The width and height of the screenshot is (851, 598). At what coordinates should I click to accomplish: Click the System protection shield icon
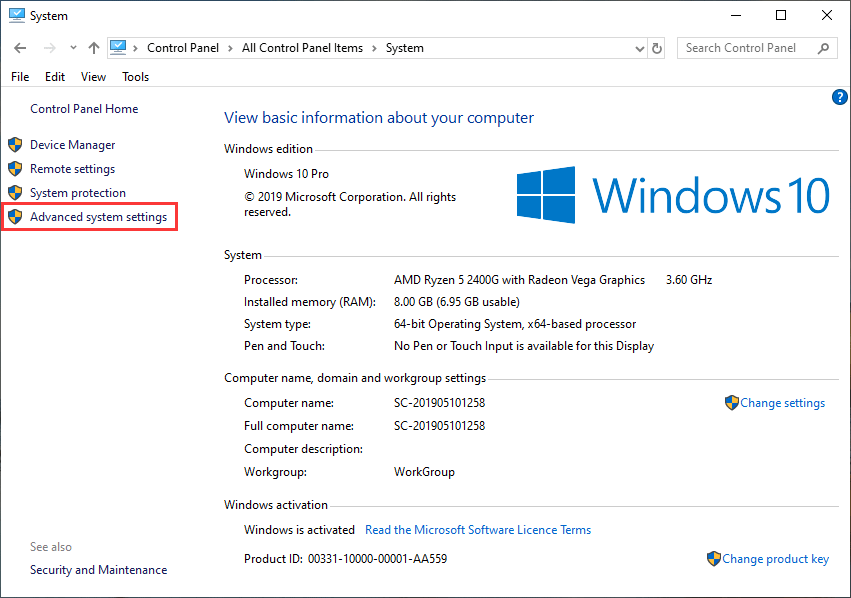click(15, 193)
